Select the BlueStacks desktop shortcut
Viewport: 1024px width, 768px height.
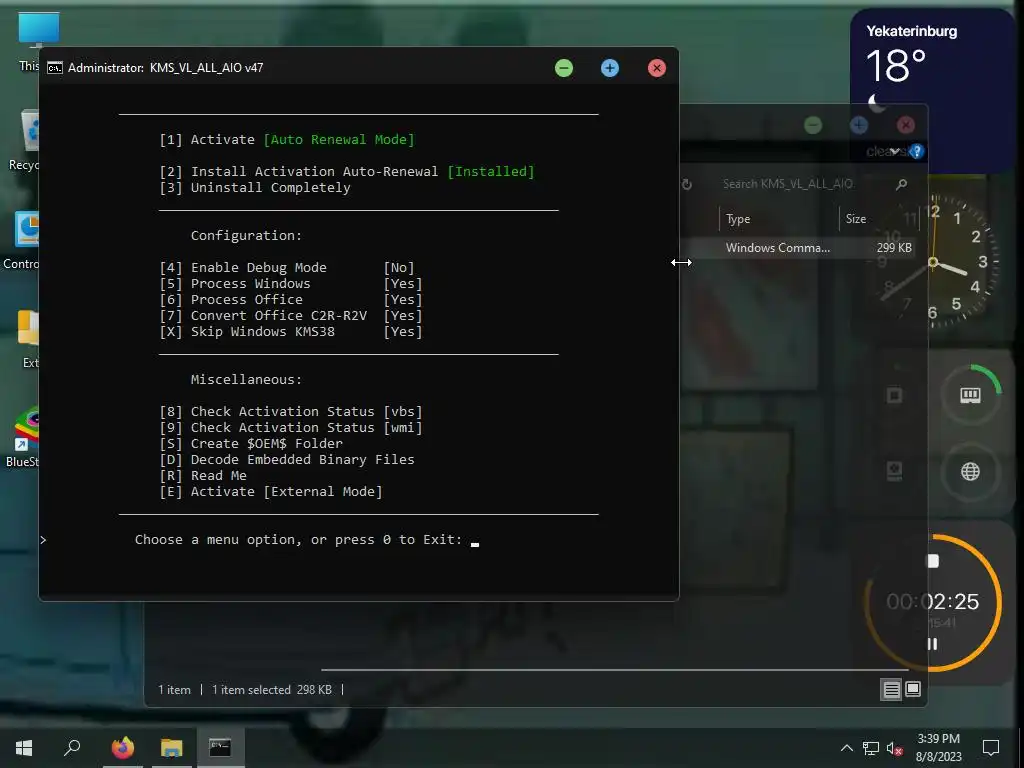(x=24, y=436)
